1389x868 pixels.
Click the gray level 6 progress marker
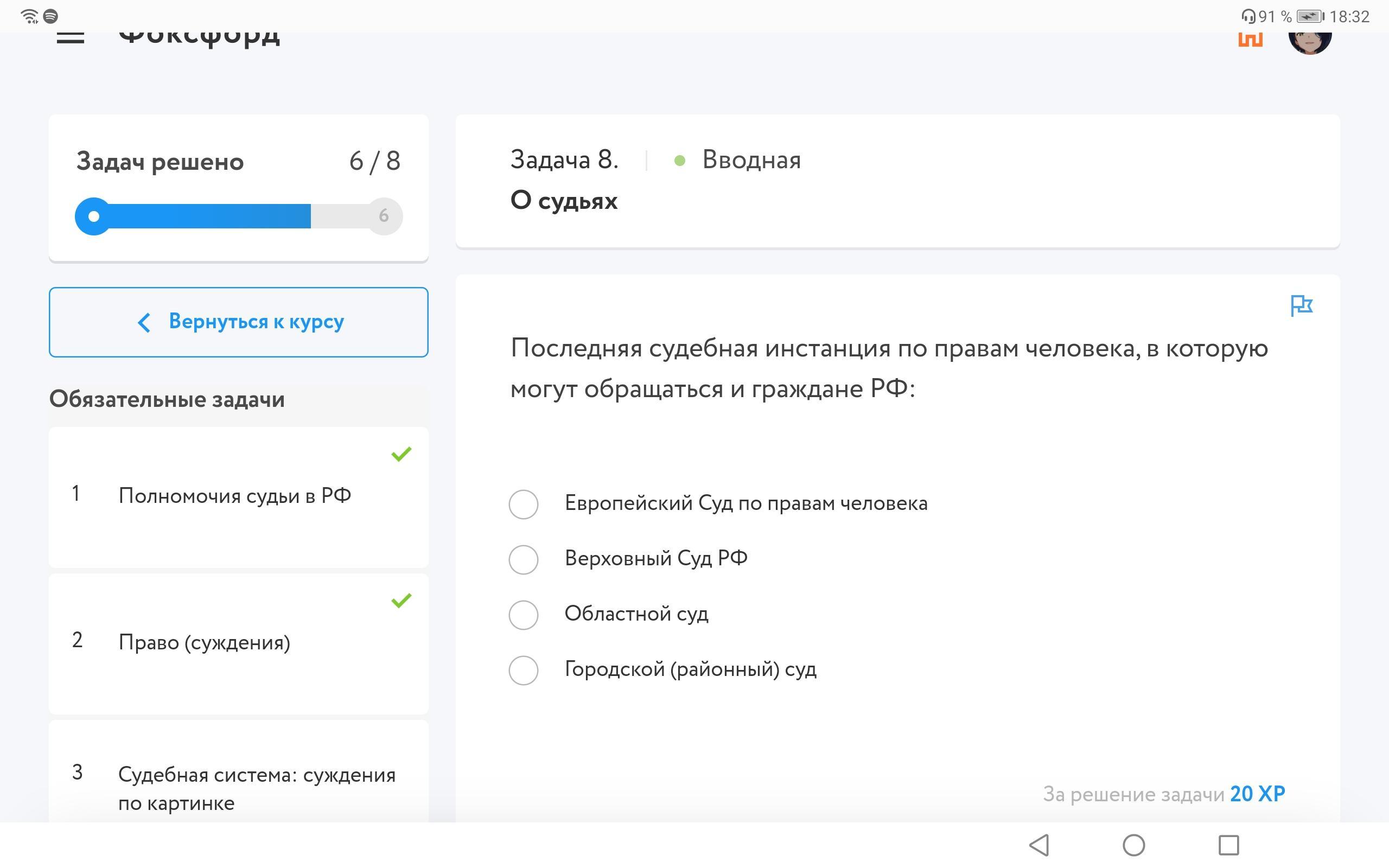pos(384,216)
